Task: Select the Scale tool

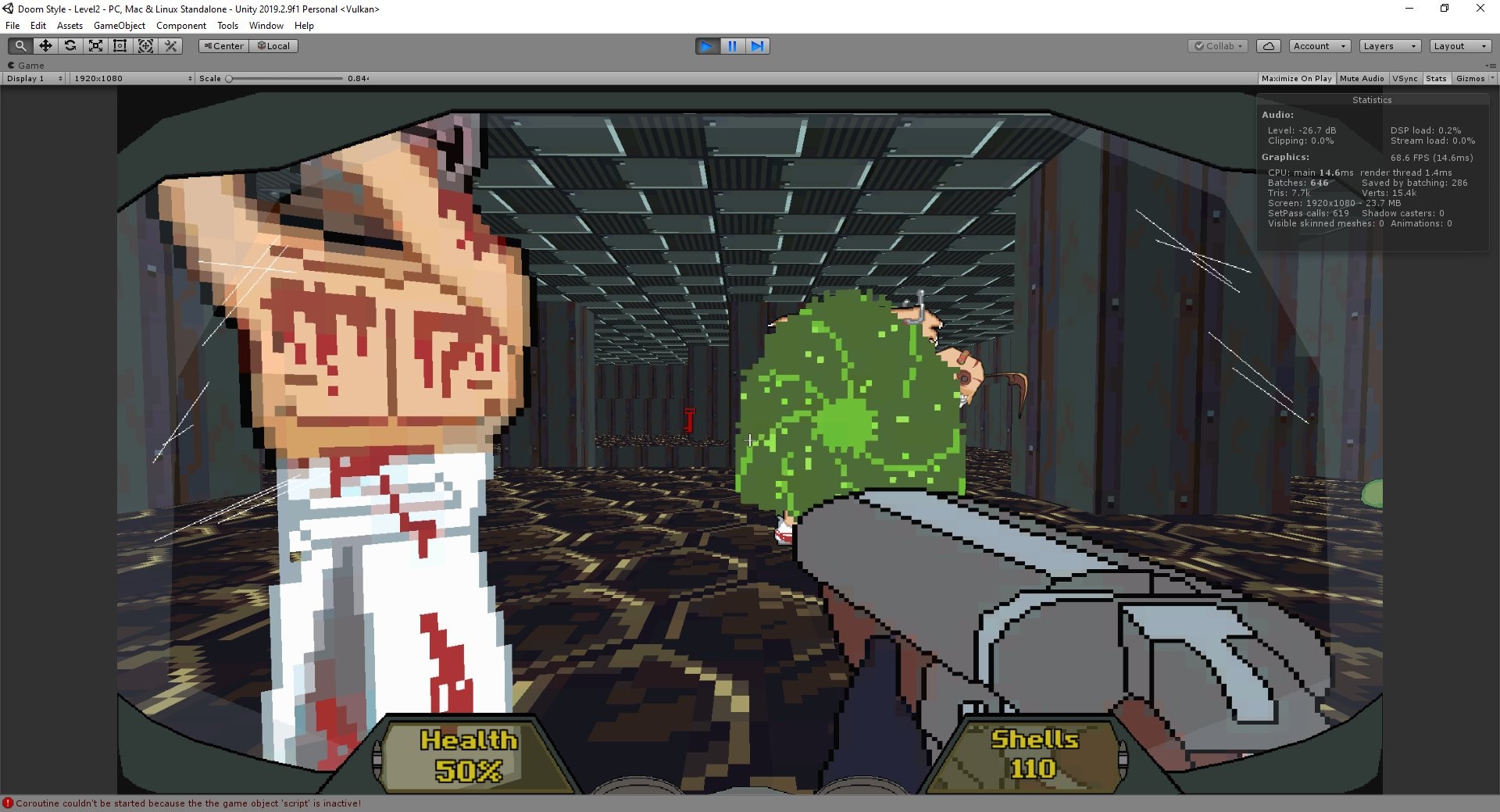Action: tap(95, 46)
